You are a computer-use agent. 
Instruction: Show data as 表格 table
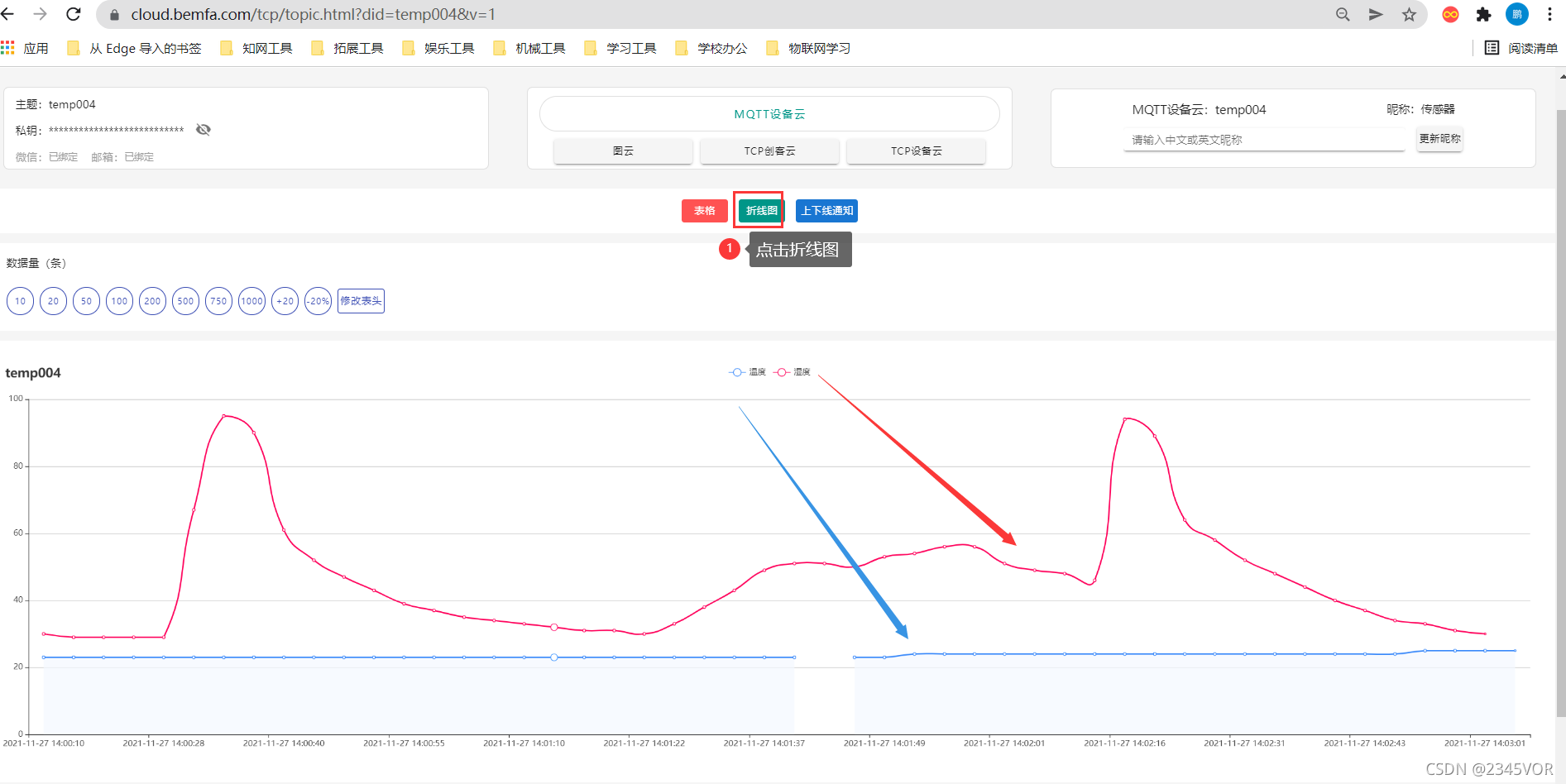(x=705, y=211)
